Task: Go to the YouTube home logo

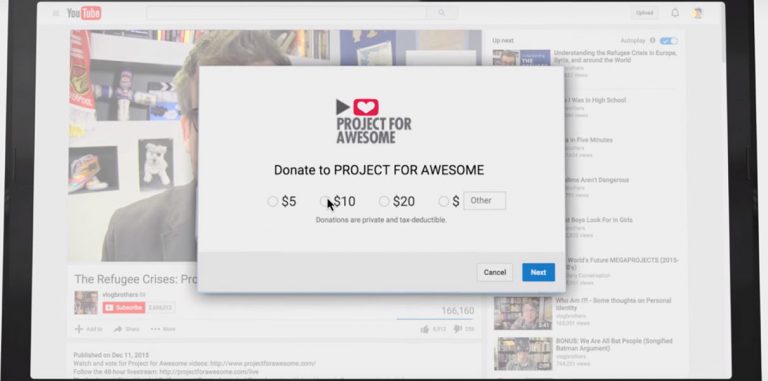Action: pos(84,13)
